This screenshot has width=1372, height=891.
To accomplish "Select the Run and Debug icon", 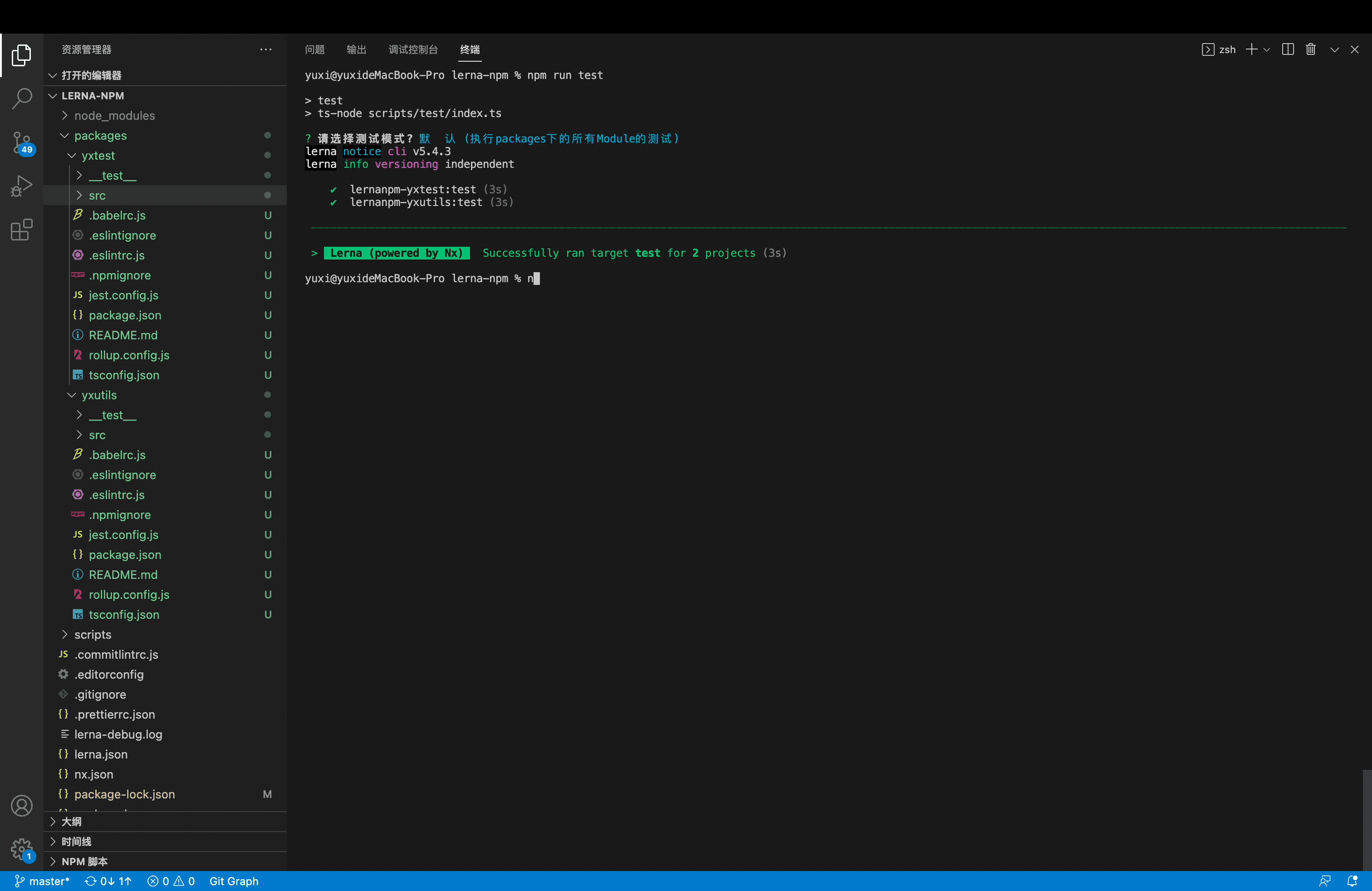I will tap(21, 186).
